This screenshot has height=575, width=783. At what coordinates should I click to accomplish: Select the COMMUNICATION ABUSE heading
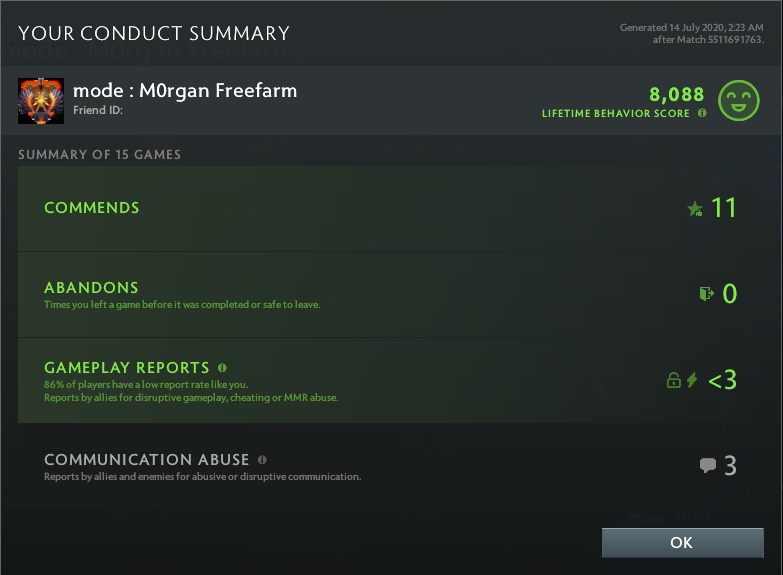click(x=147, y=460)
